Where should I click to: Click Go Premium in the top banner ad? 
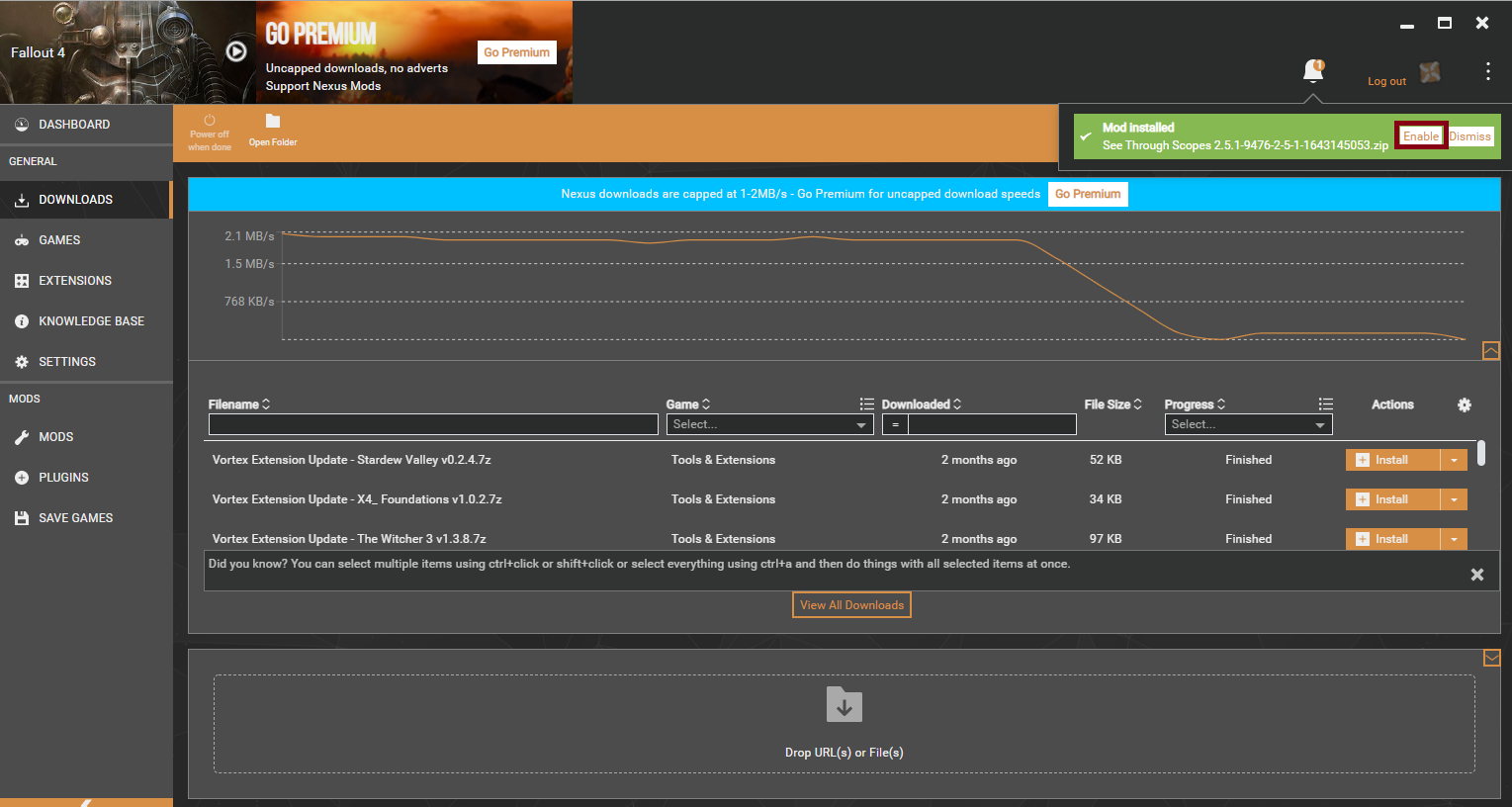click(x=517, y=52)
